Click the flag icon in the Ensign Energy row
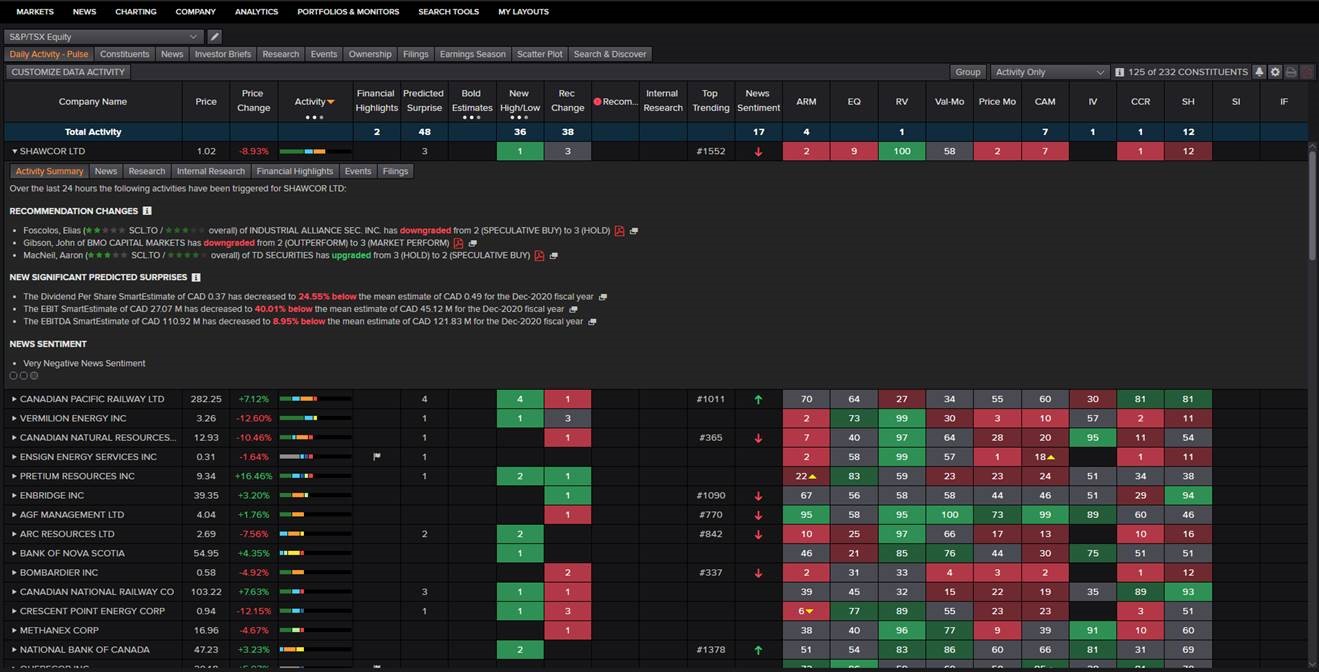 (377, 456)
